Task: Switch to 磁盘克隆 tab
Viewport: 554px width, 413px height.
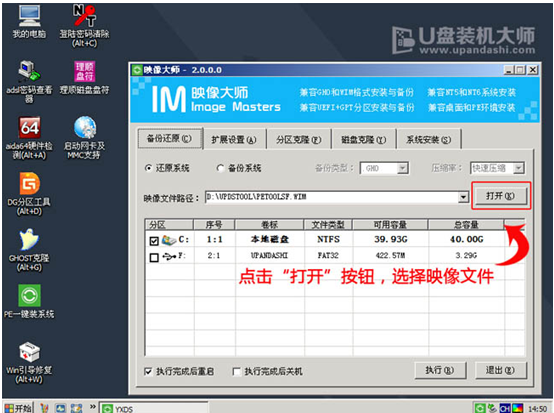Action: tap(364, 140)
